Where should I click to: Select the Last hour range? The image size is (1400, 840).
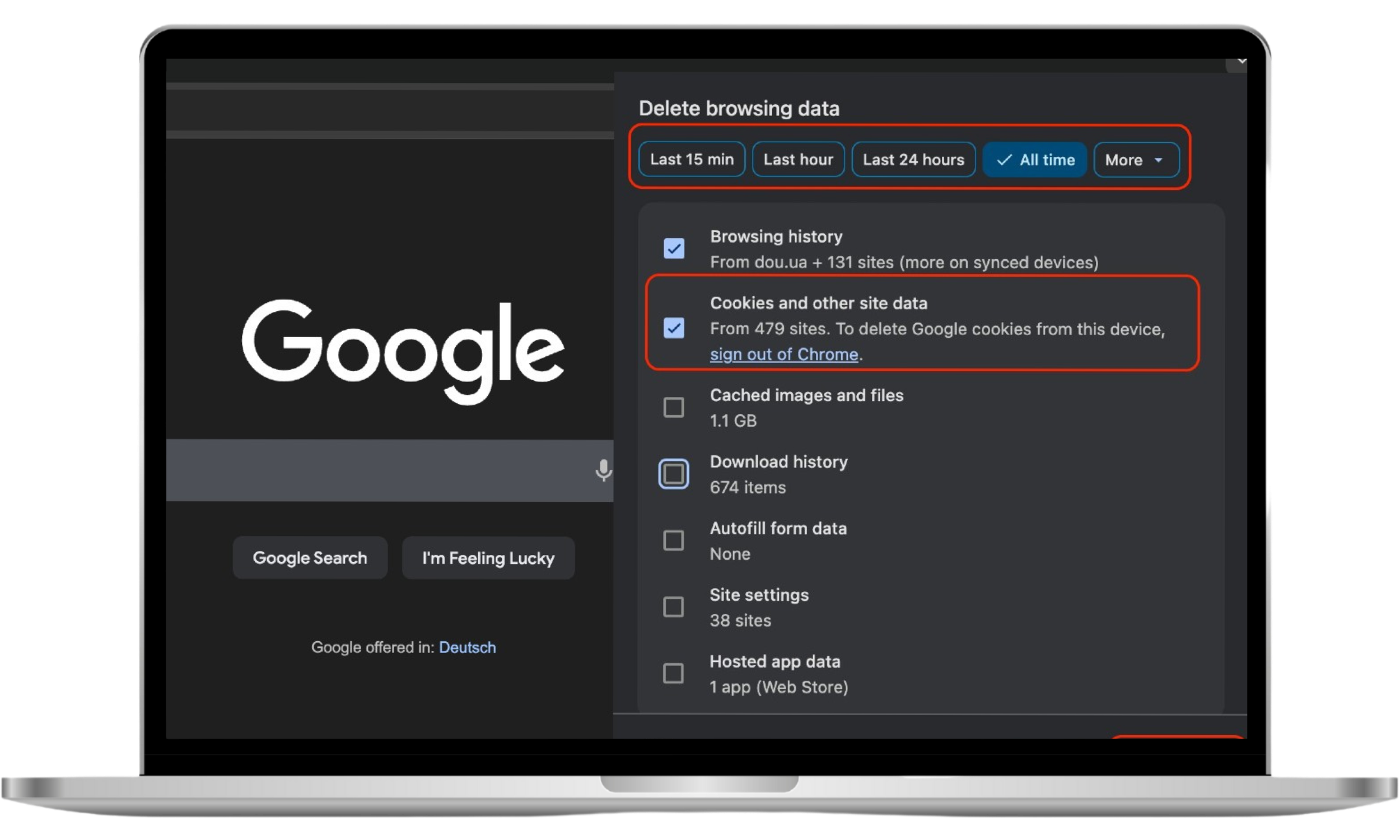pos(798,159)
